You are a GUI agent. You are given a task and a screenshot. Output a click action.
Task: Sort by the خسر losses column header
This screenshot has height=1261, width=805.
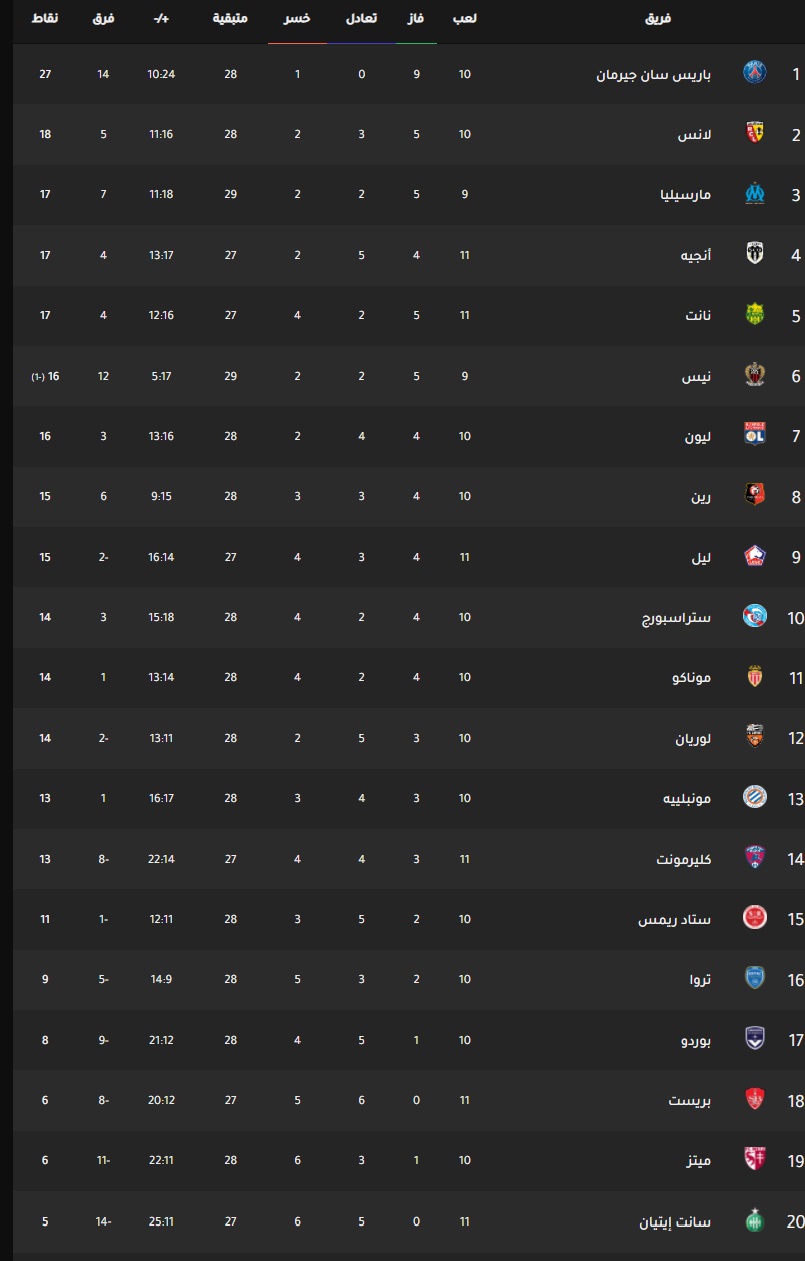click(x=297, y=19)
